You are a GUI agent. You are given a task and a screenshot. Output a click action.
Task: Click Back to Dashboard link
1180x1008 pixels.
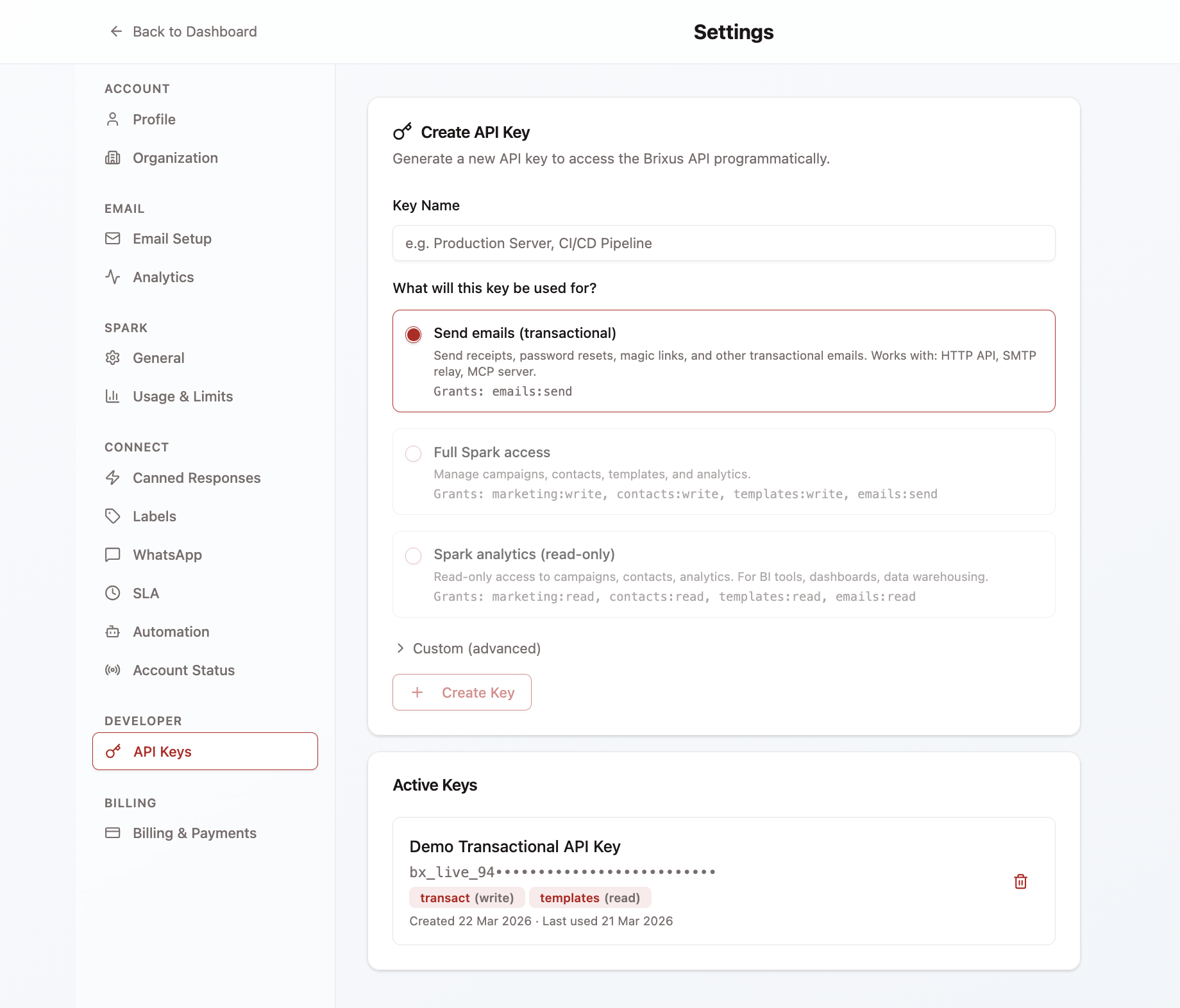pos(183,31)
